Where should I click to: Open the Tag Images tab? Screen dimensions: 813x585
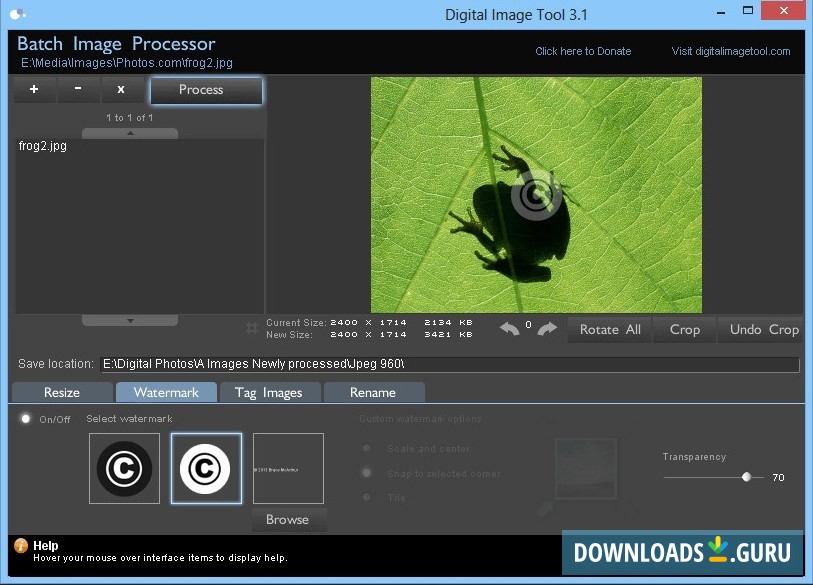coord(269,392)
